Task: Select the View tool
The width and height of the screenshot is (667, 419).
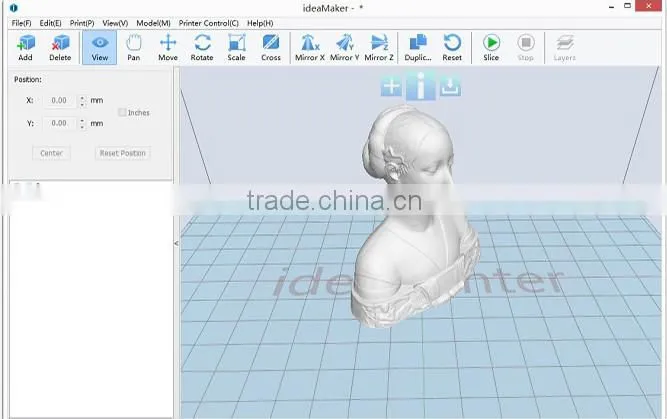Action: [100, 47]
